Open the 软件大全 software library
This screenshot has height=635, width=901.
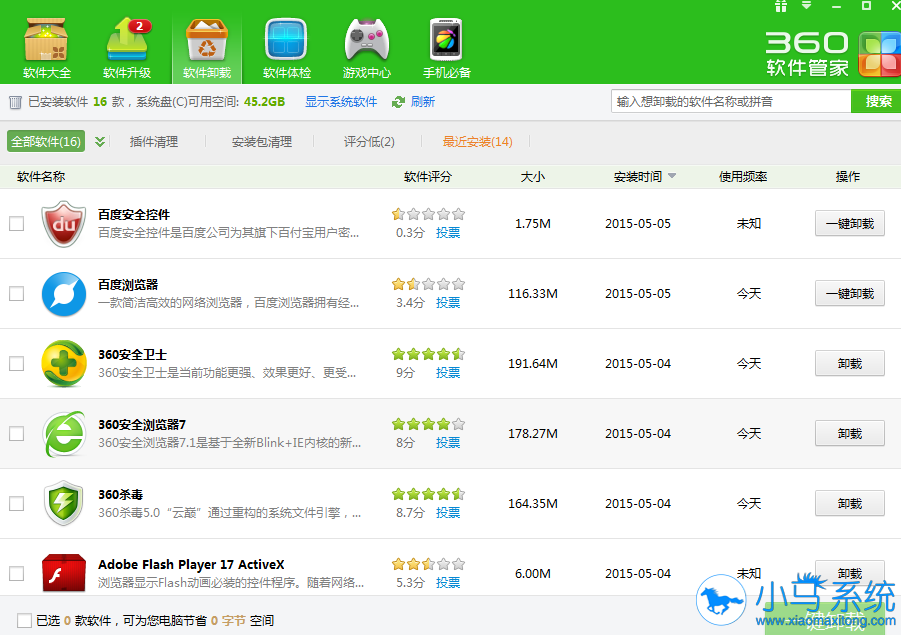click(47, 48)
